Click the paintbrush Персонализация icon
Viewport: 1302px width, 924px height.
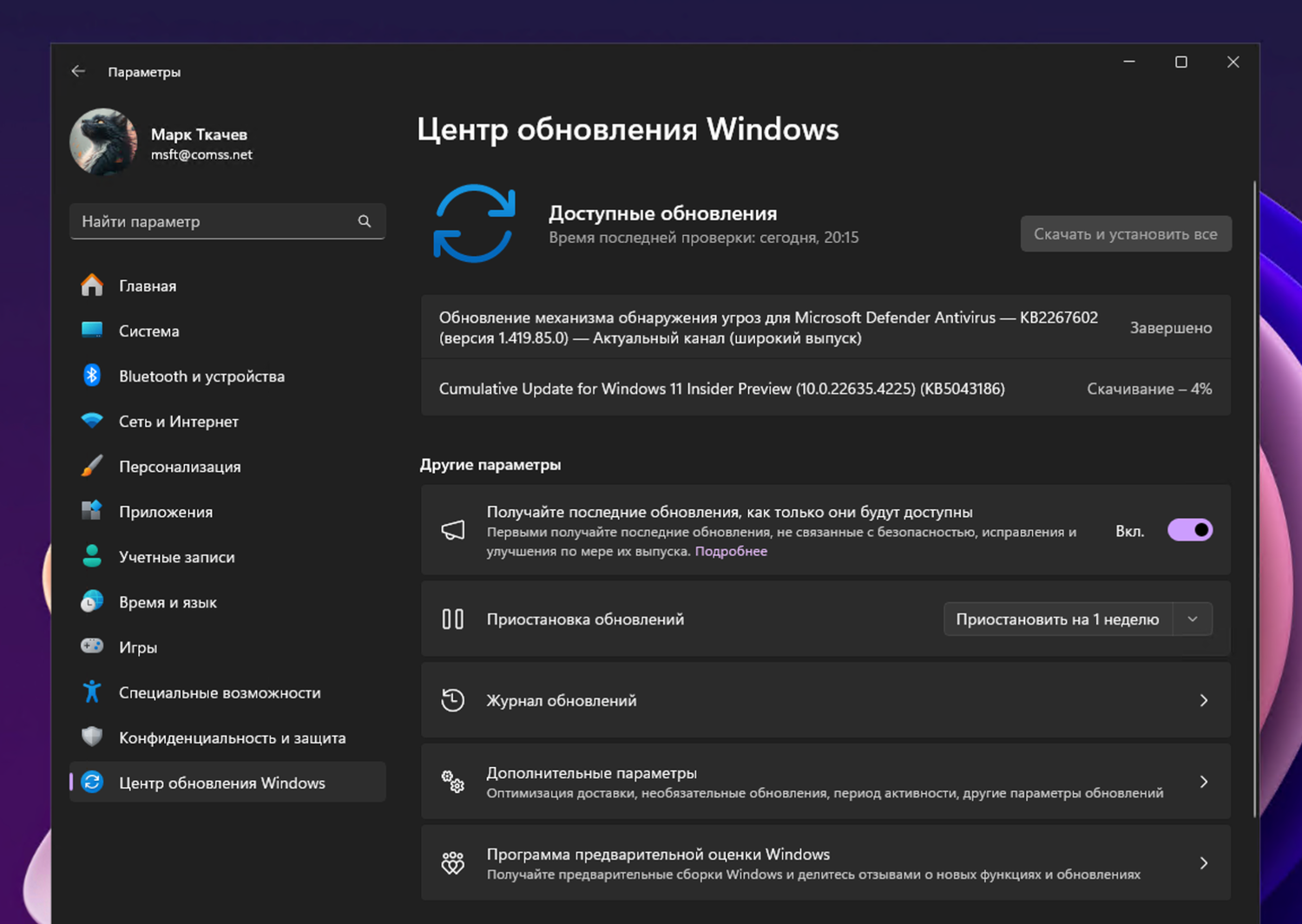(92, 466)
